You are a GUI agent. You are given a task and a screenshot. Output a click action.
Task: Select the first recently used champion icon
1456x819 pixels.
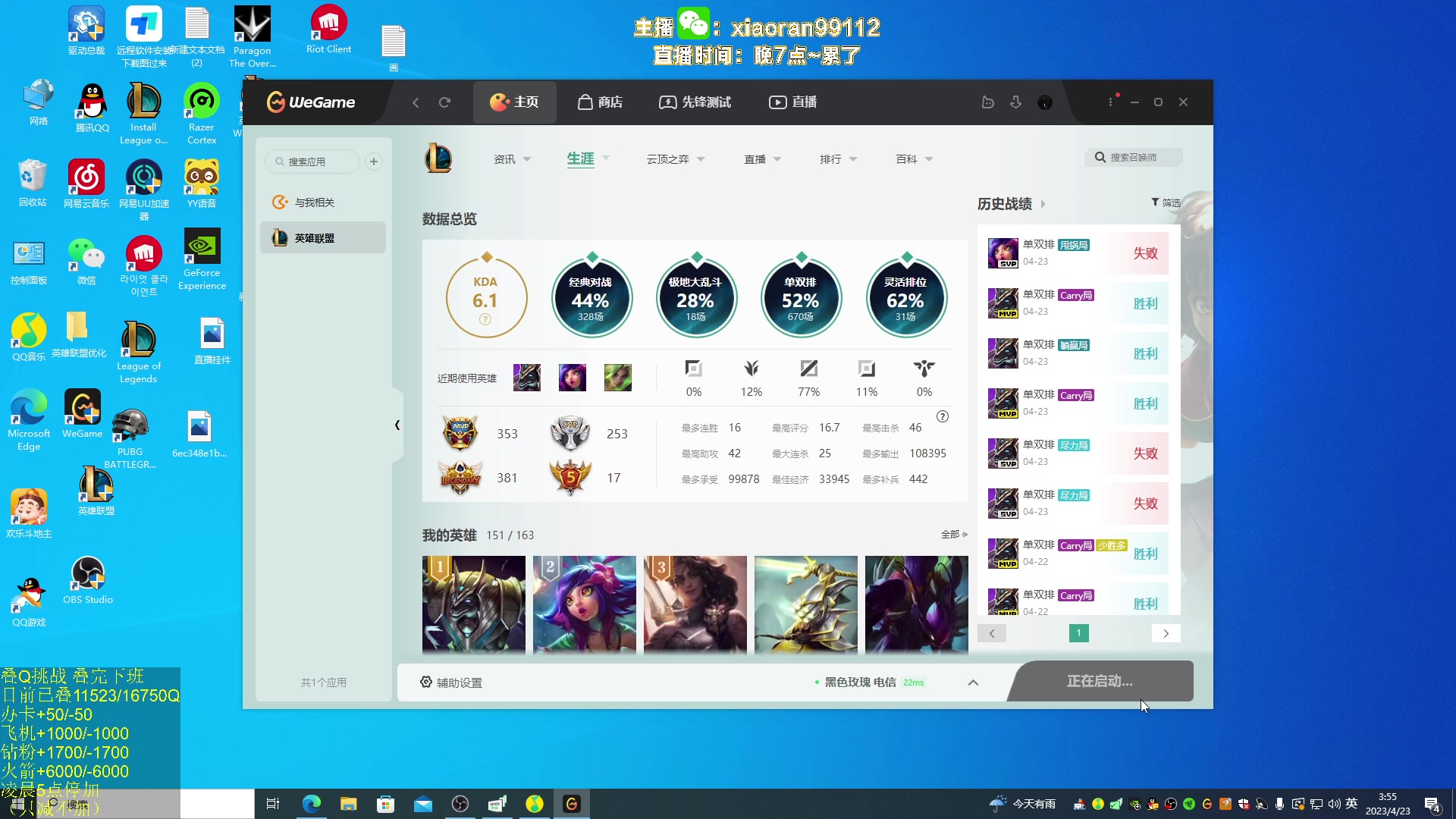(527, 378)
